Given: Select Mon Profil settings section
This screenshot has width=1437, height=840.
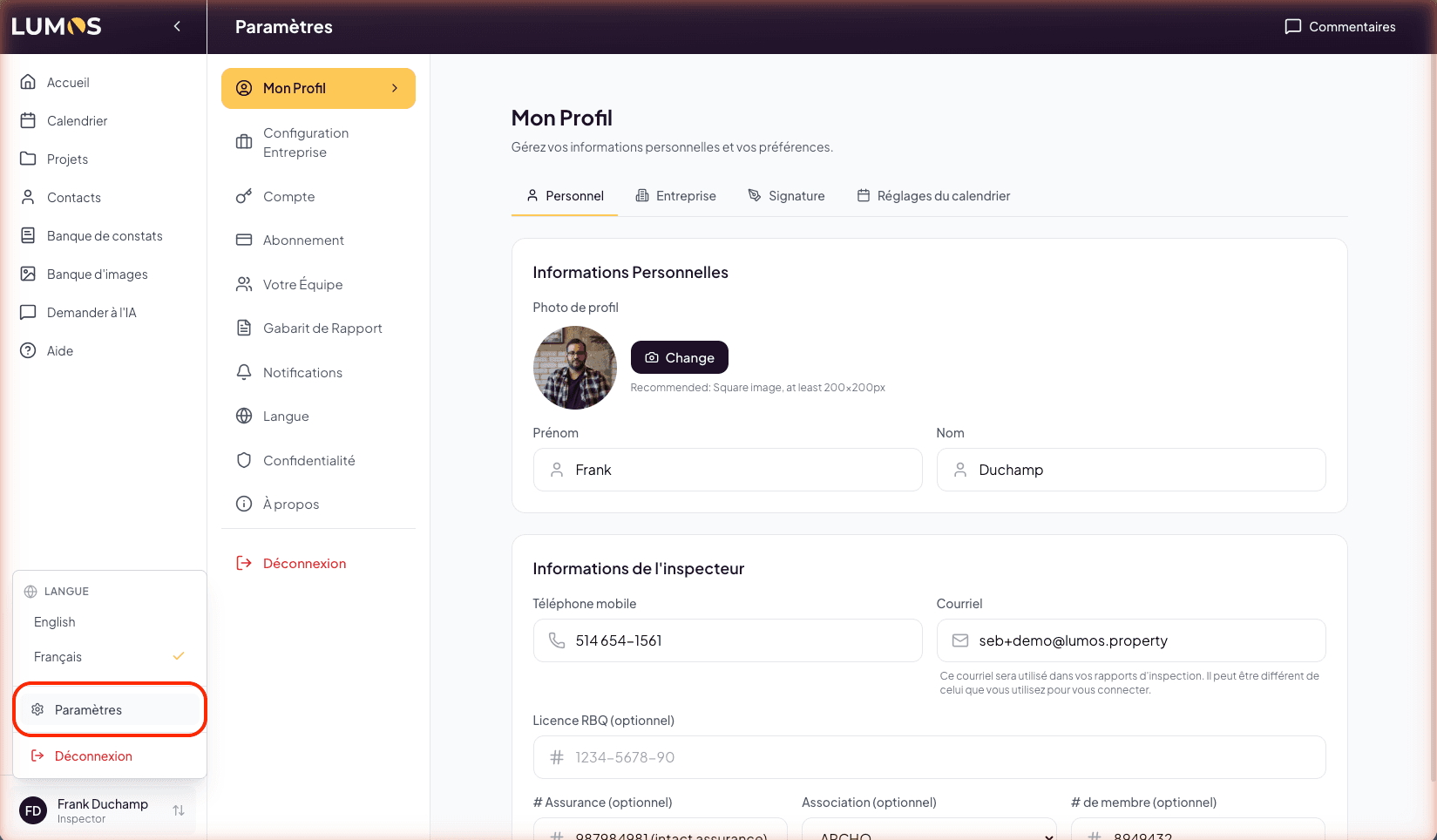Looking at the screenshot, I should point(318,88).
